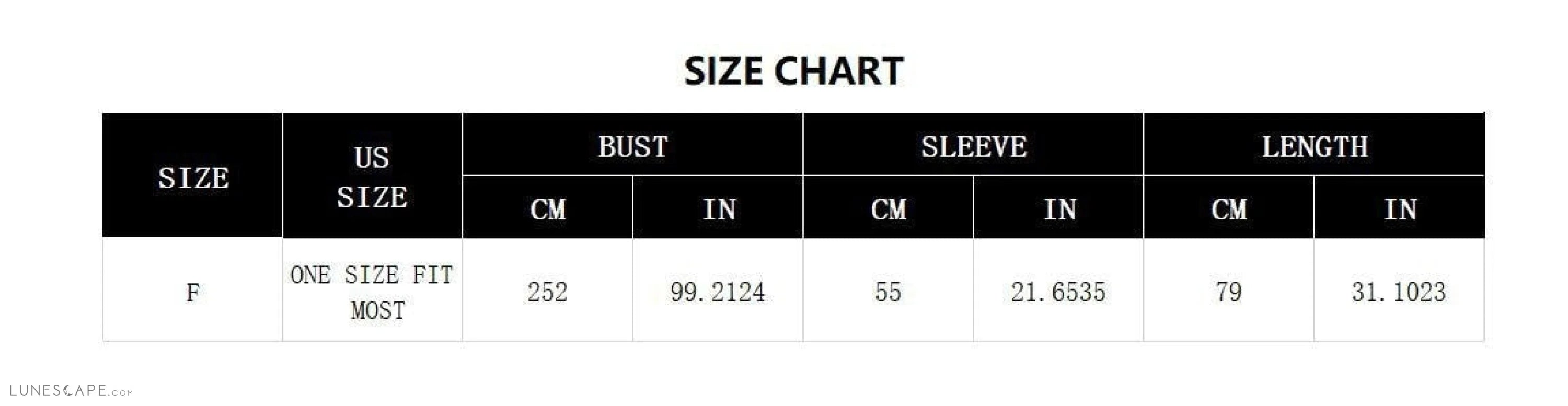Select the CM subheader under LENGTH
The height and width of the screenshot is (406, 1568).
click(1229, 207)
